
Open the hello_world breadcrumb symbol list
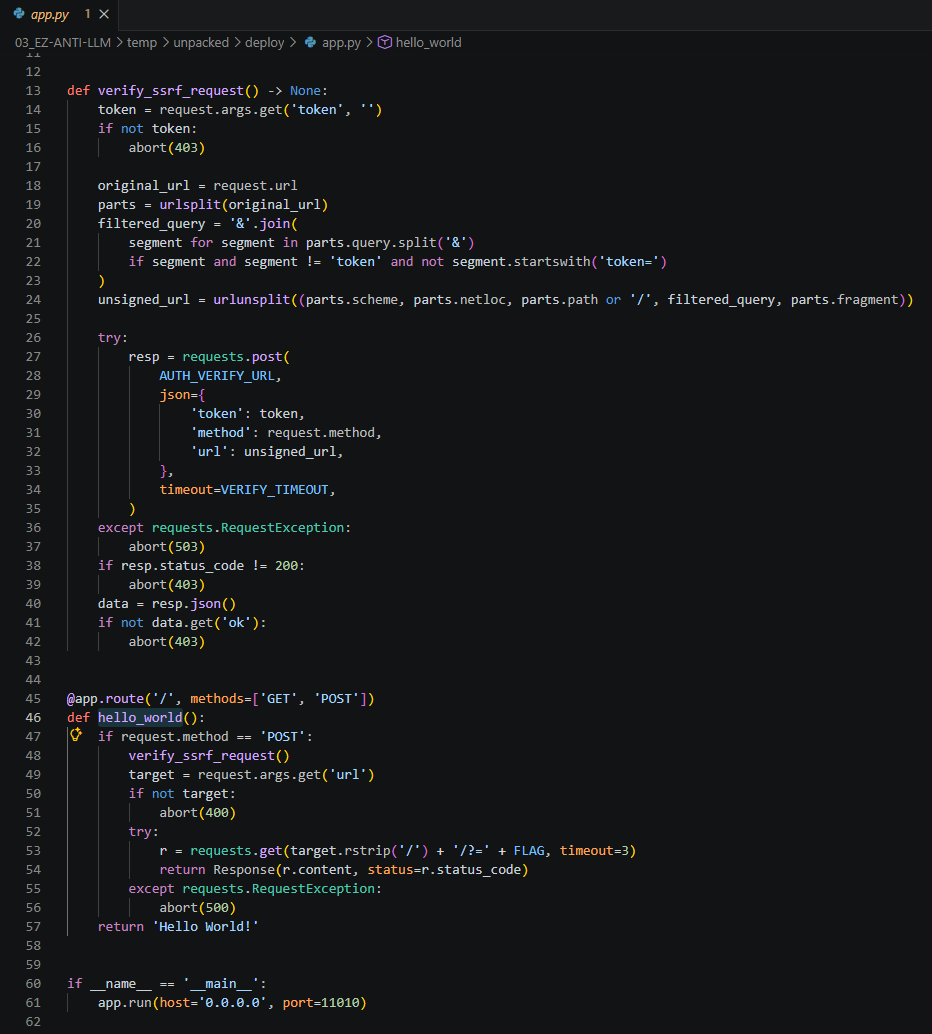[x=428, y=43]
